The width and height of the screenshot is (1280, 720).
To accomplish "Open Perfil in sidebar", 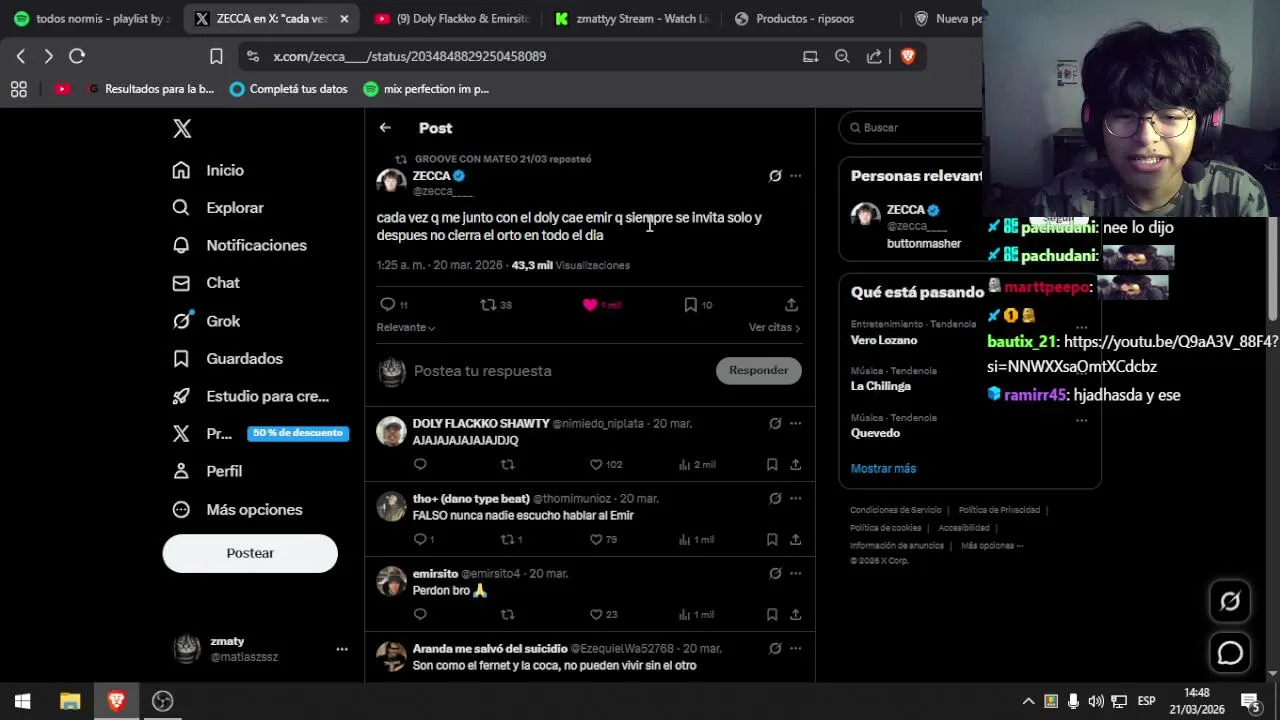I will (207, 471).
